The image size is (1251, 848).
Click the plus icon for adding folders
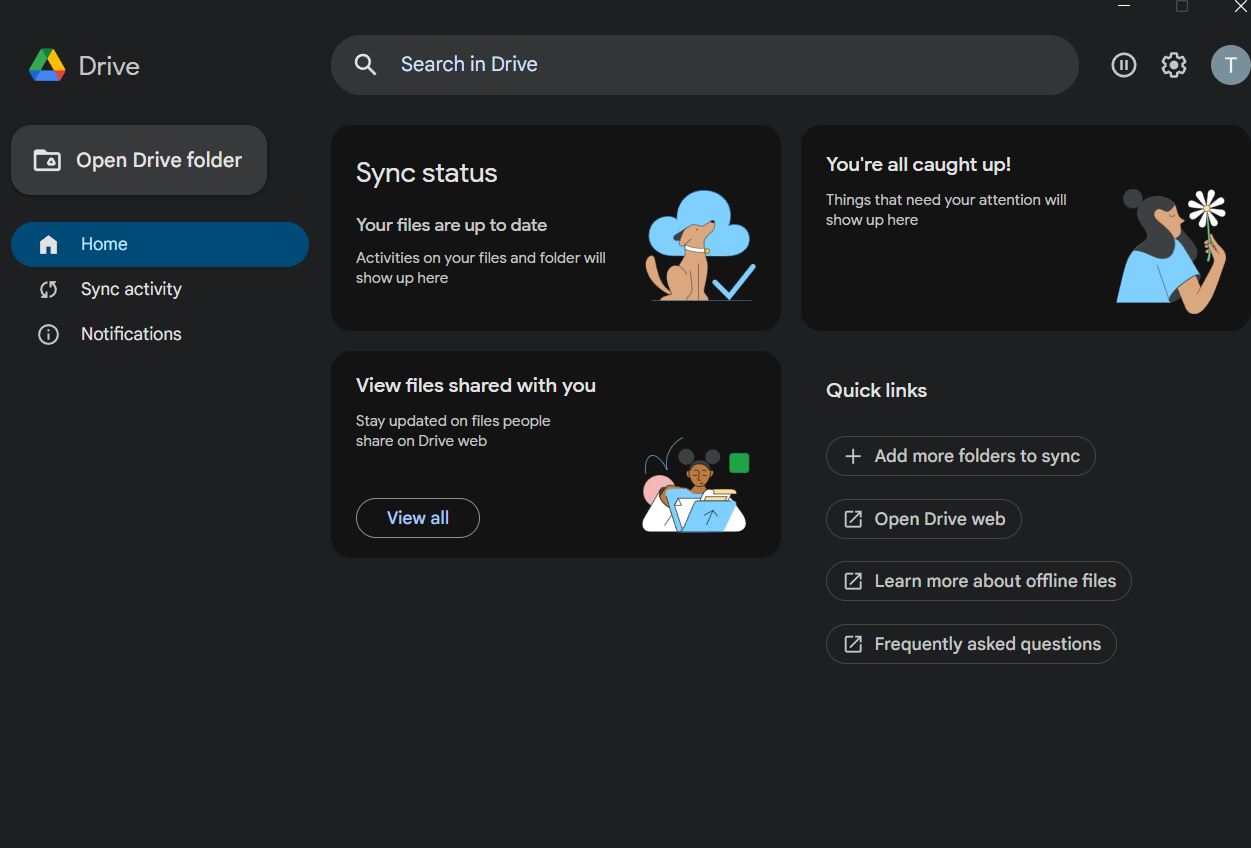click(x=853, y=456)
